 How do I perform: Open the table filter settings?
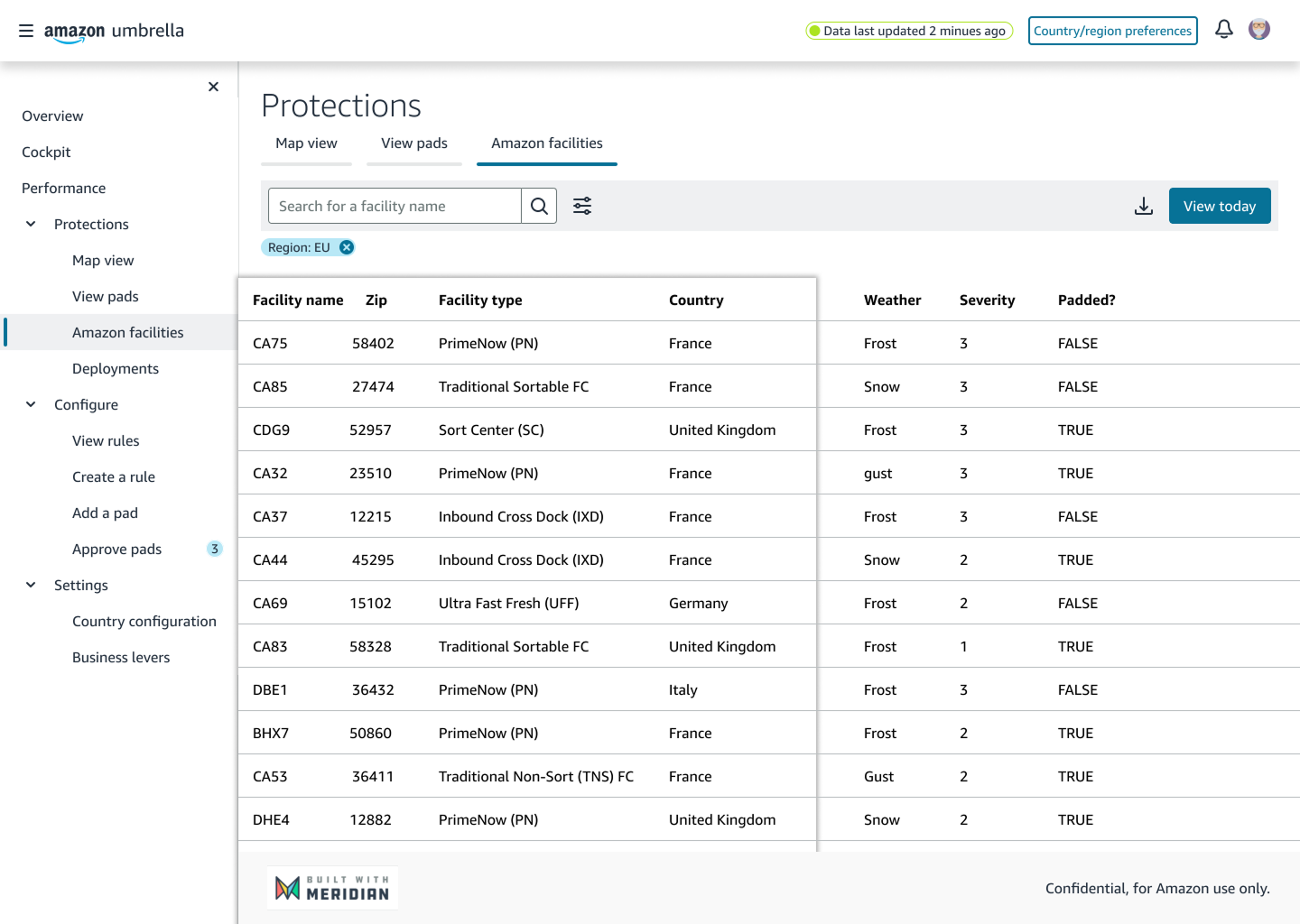click(x=582, y=206)
